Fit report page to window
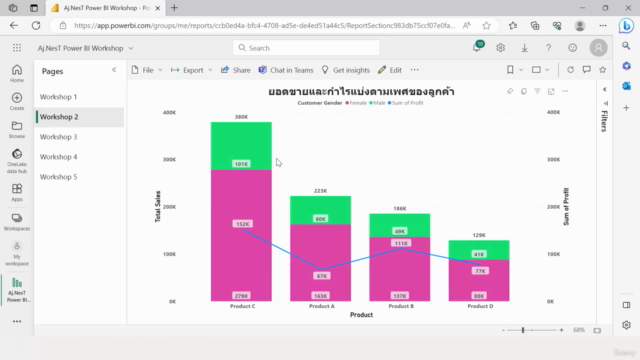 pos(597,330)
